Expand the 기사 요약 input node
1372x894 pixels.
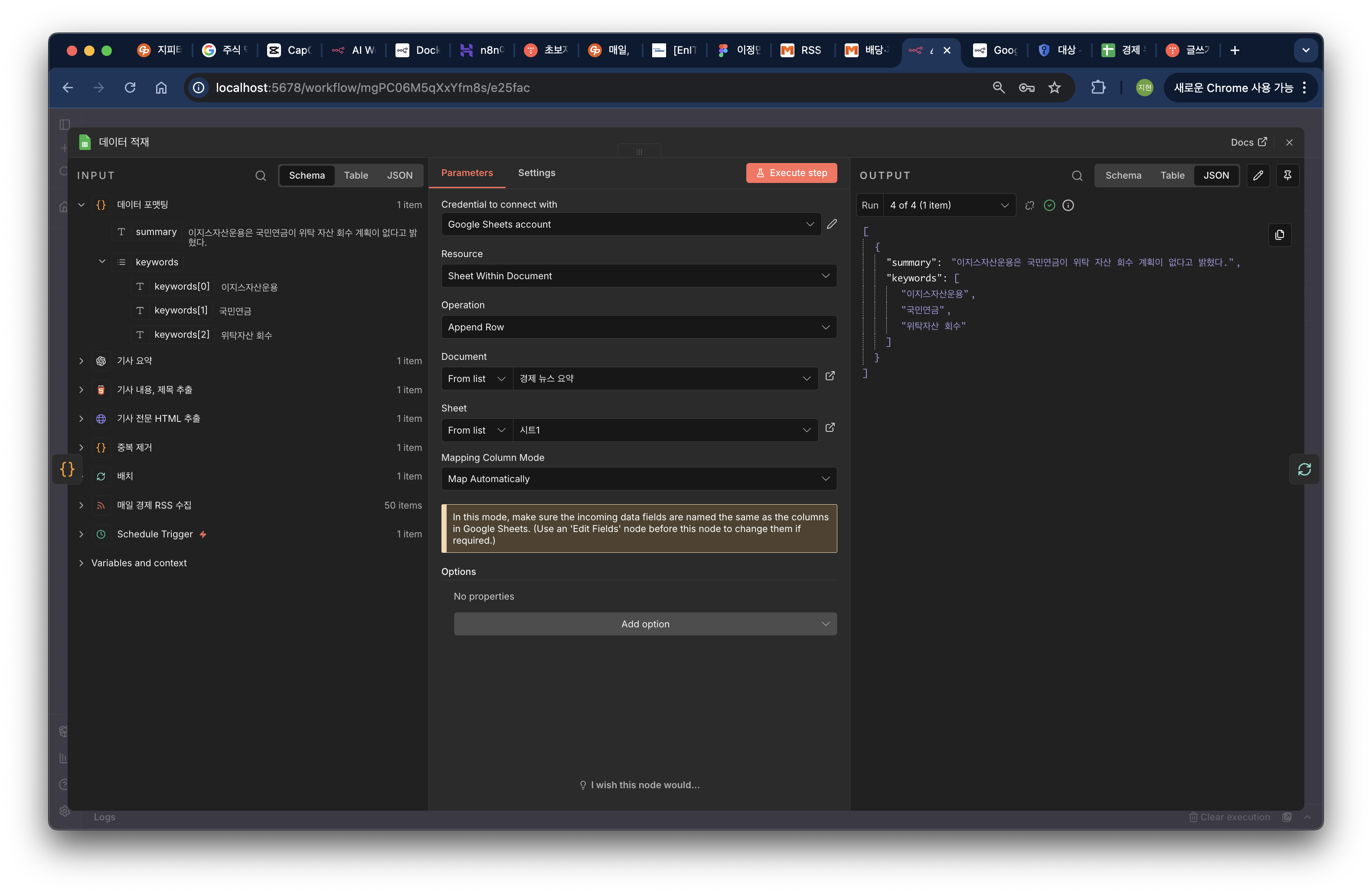81,361
